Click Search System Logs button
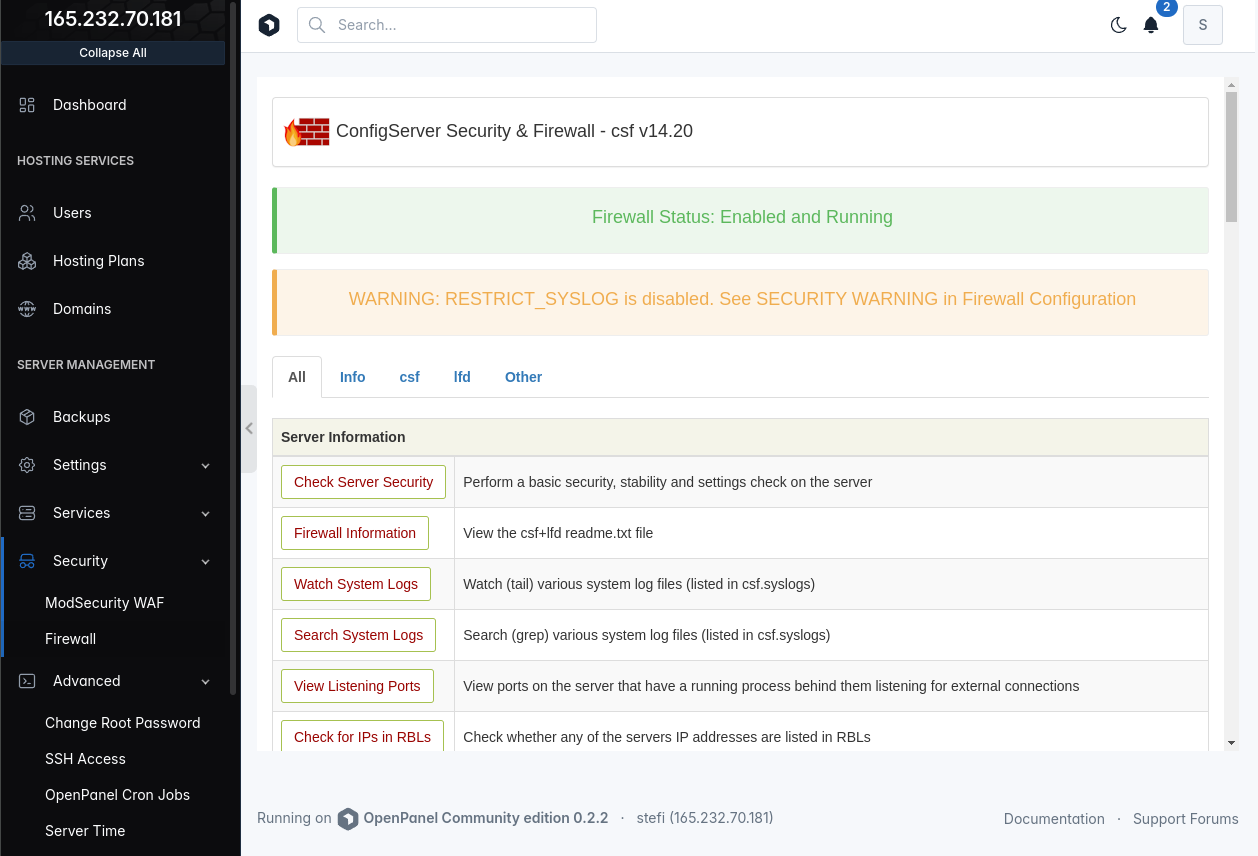This screenshot has height=856, width=1258. (x=358, y=635)
